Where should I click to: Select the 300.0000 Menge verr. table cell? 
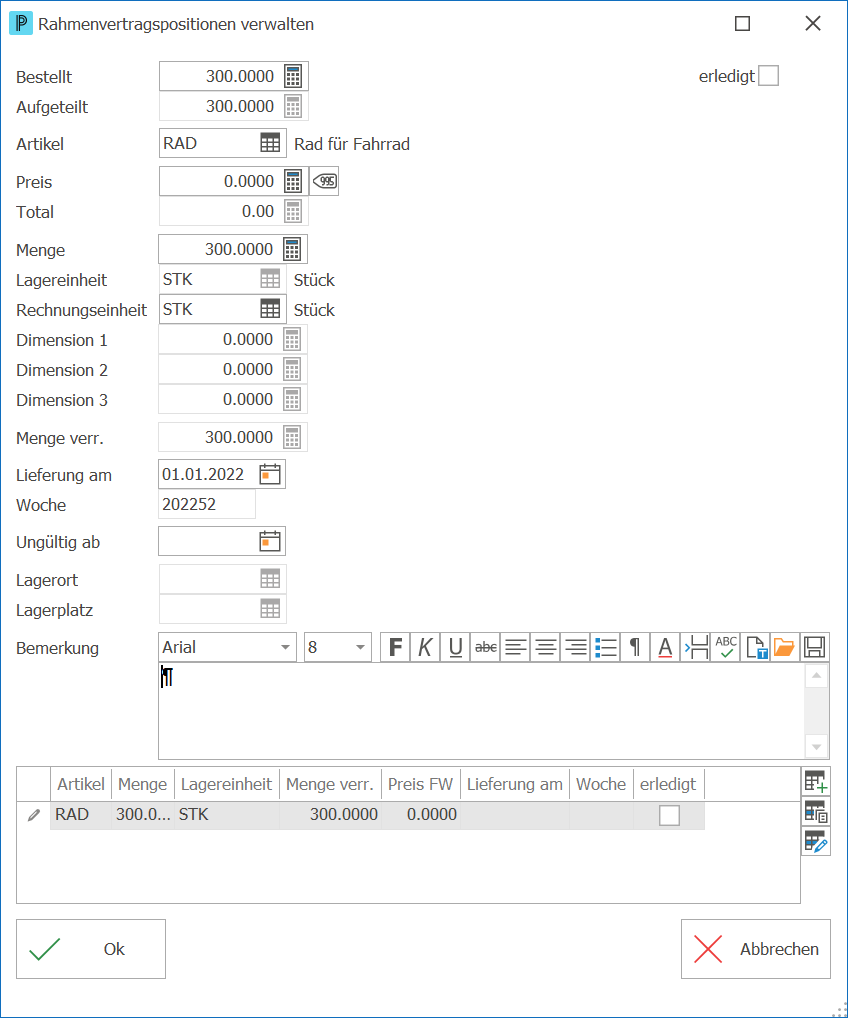click(331, 815)
